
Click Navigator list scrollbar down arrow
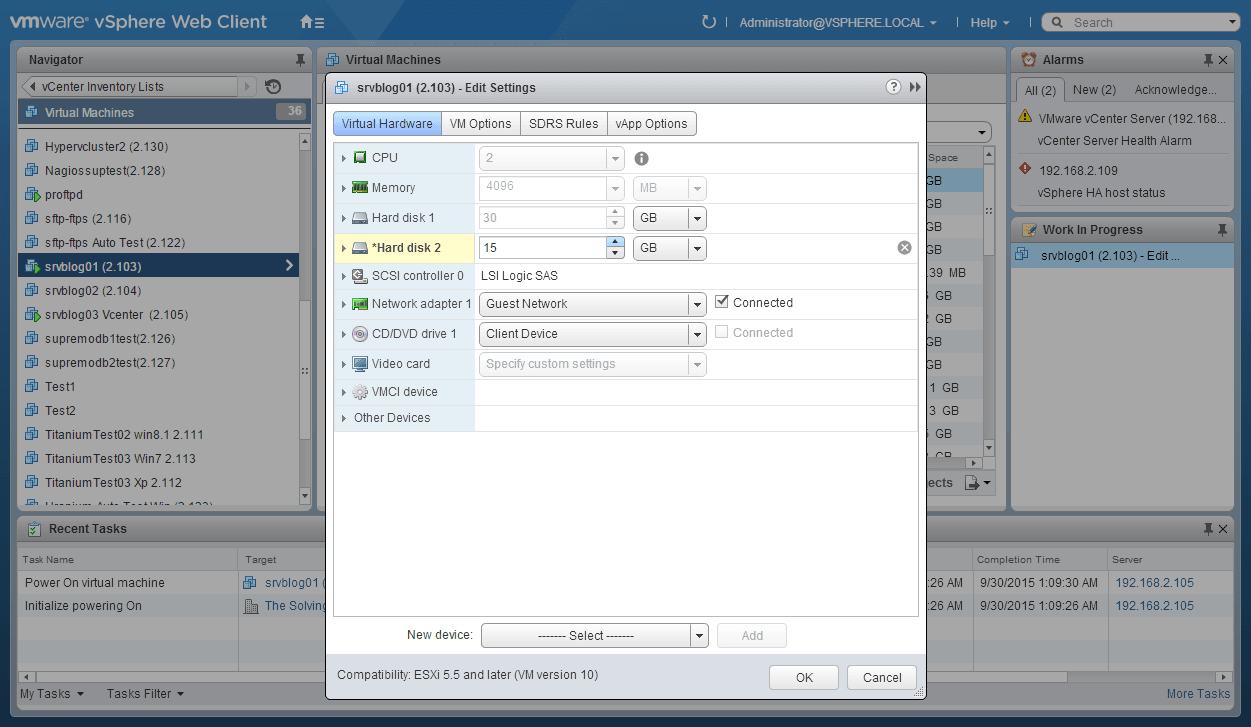click(x=305, y=495)
